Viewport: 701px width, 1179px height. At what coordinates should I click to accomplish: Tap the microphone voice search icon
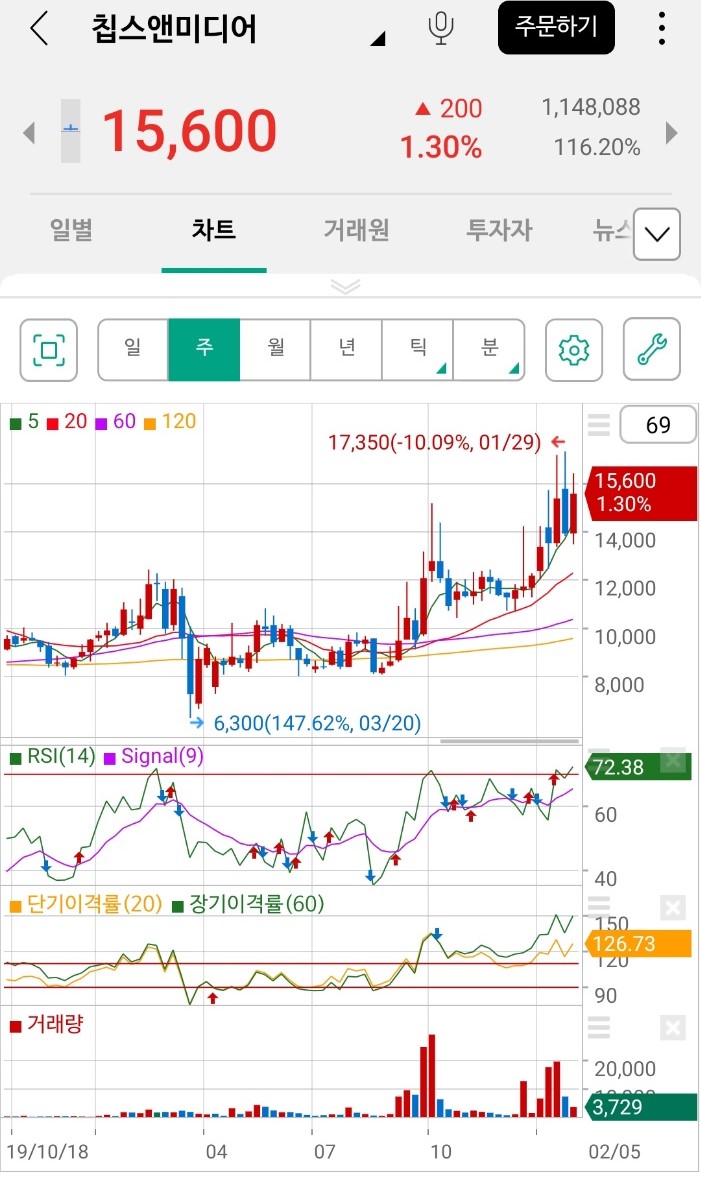441,29
